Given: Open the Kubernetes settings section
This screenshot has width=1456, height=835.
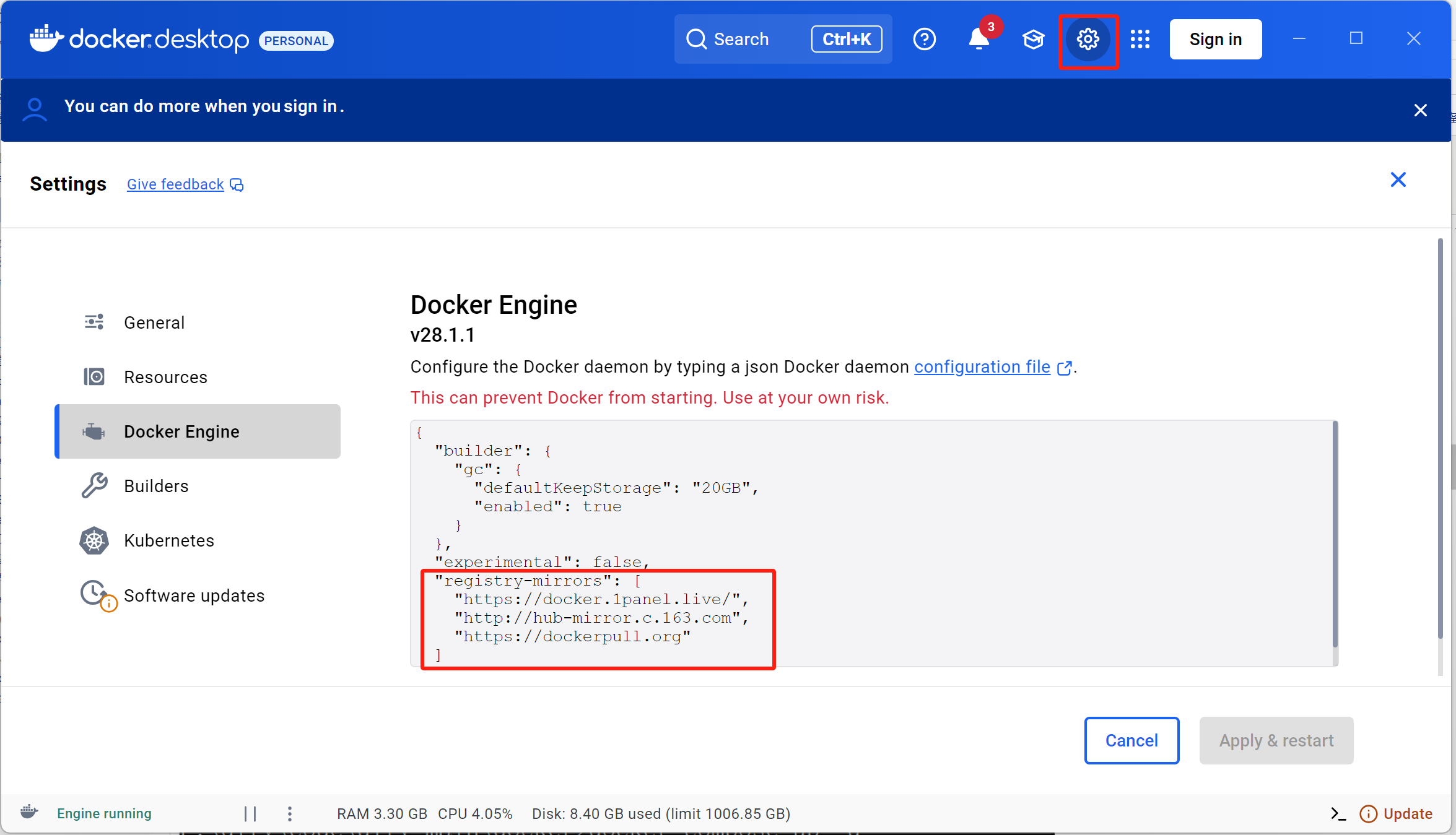Looking at the screenshot, I should (168, 540).
